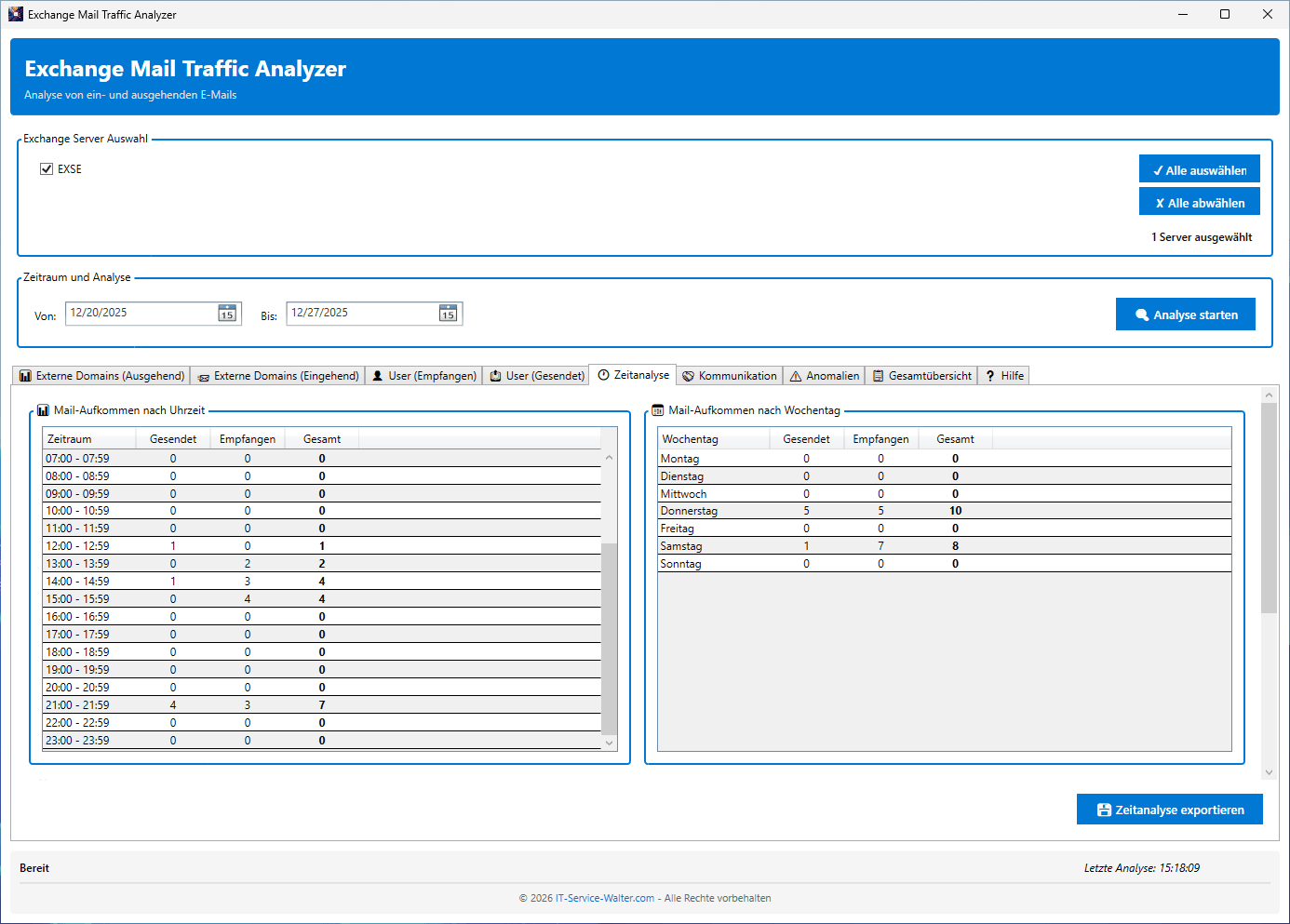This screenshot has width=1290, height=924.
Task: Click the Uhrzeit table vertical scrollbar thumb
Action: pos(610,637)
